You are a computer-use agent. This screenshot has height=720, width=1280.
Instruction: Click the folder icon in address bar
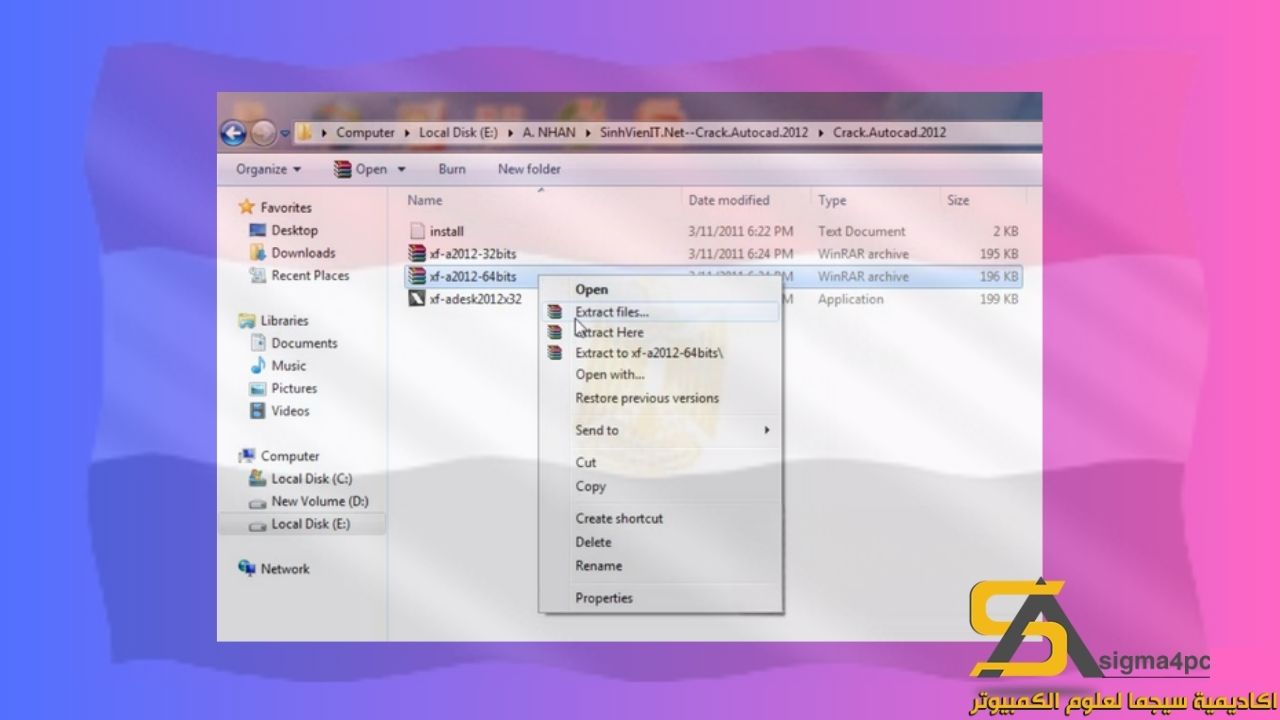point(306,132)
